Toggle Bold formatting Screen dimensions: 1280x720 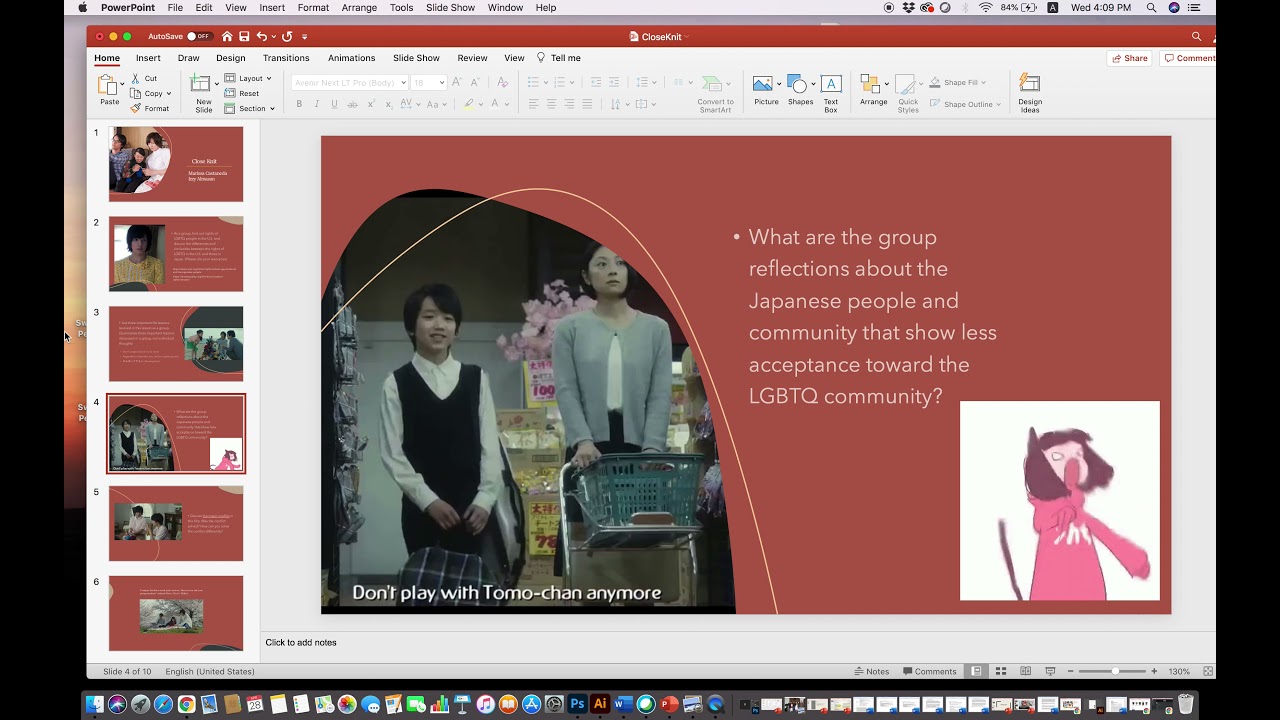pyautogui.click(x=299, y=104)
